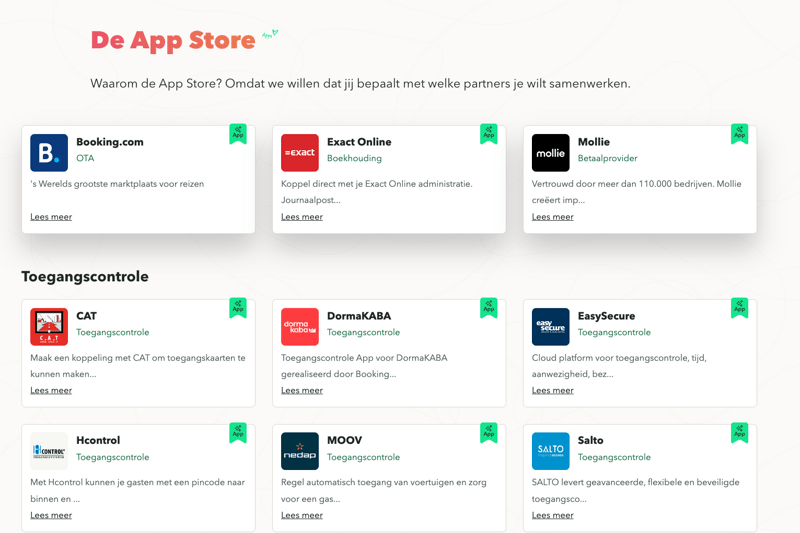Viewport: 800px width, 533px height.
Task: Click the Mollie black logo
Action: [x=551, y=153]
